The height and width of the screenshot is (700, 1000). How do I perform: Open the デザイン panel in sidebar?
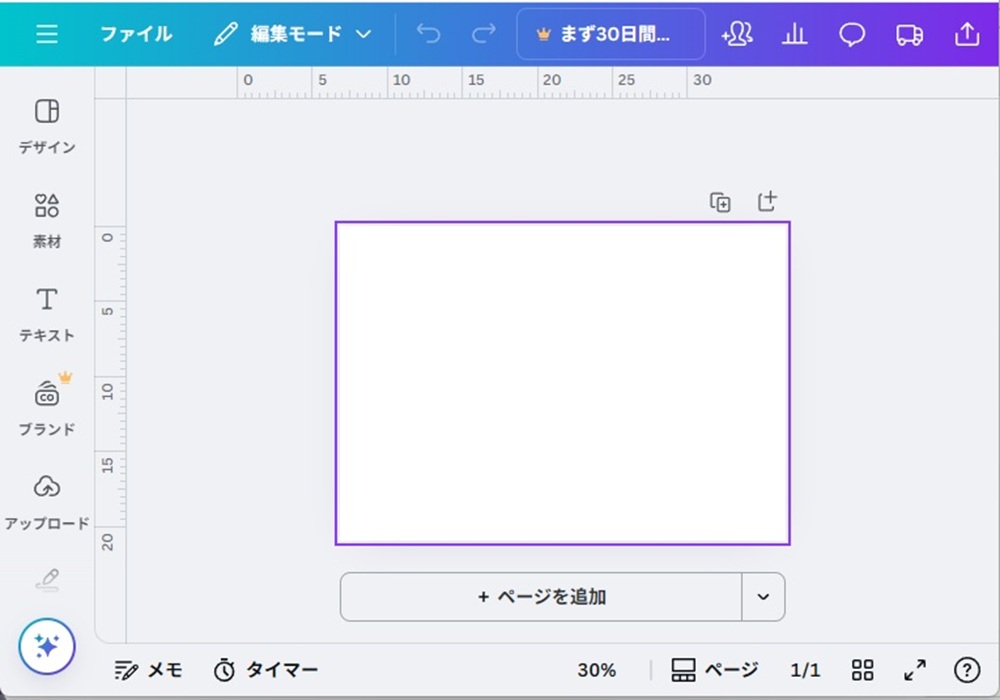[47, 125]
